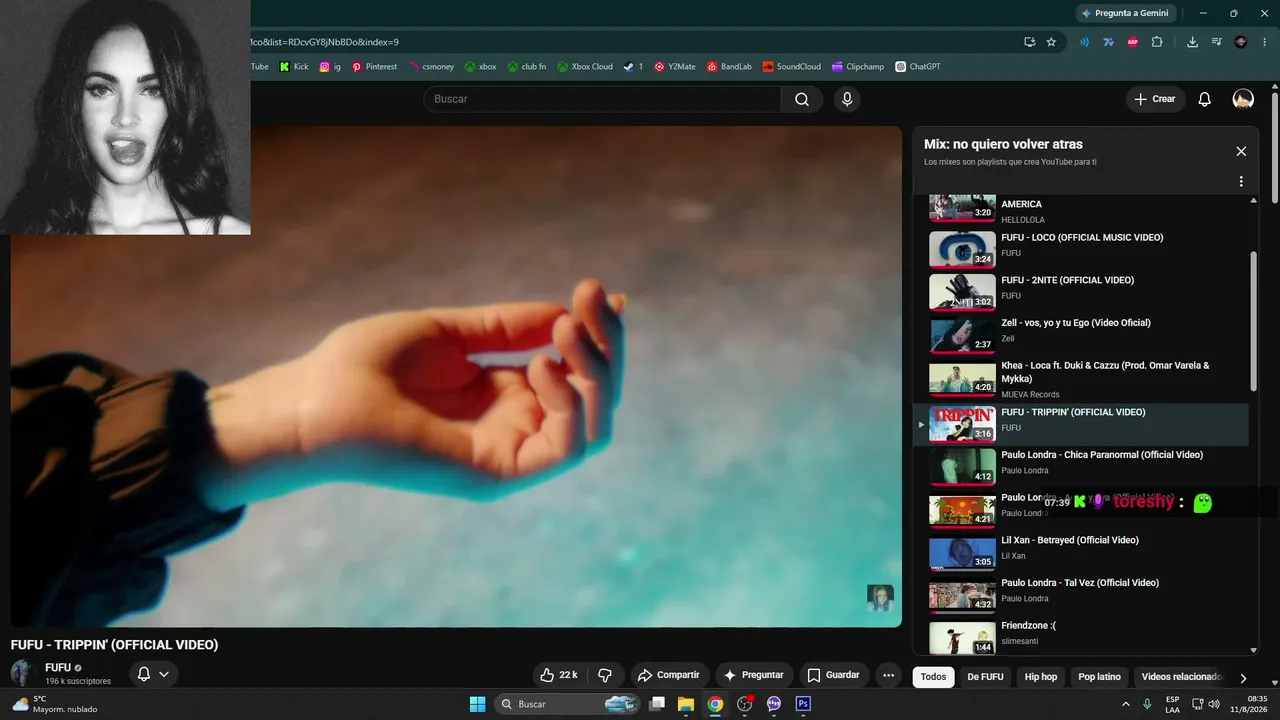
Task: Open subscription notification bell dropdown for FUFU
Action: [153, 674]
